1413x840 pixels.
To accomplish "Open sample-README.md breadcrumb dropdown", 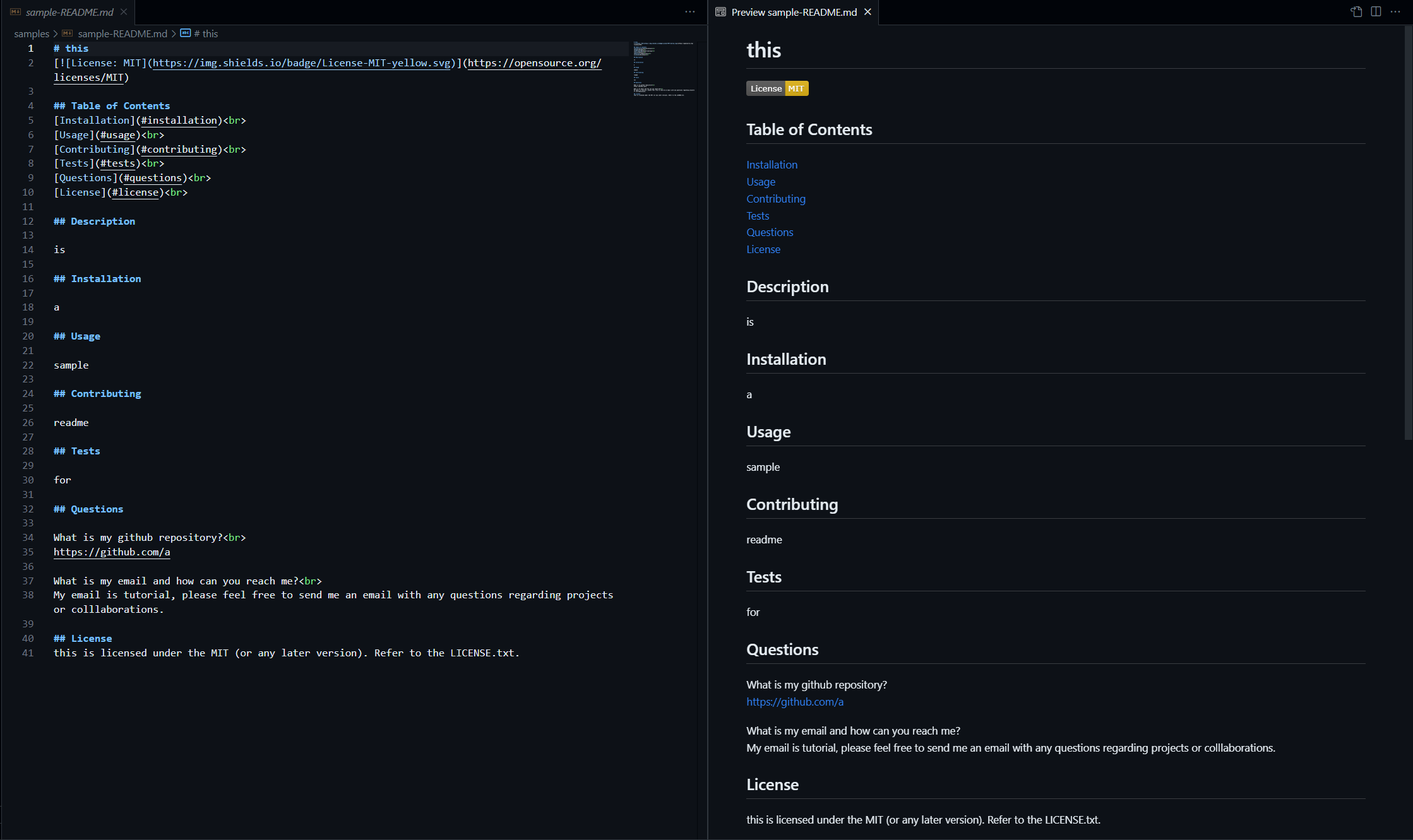I will (122, 33).
